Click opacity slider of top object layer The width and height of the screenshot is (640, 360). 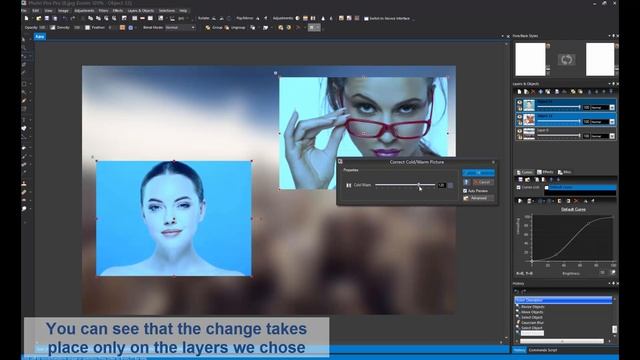click(x=558, y=107)
